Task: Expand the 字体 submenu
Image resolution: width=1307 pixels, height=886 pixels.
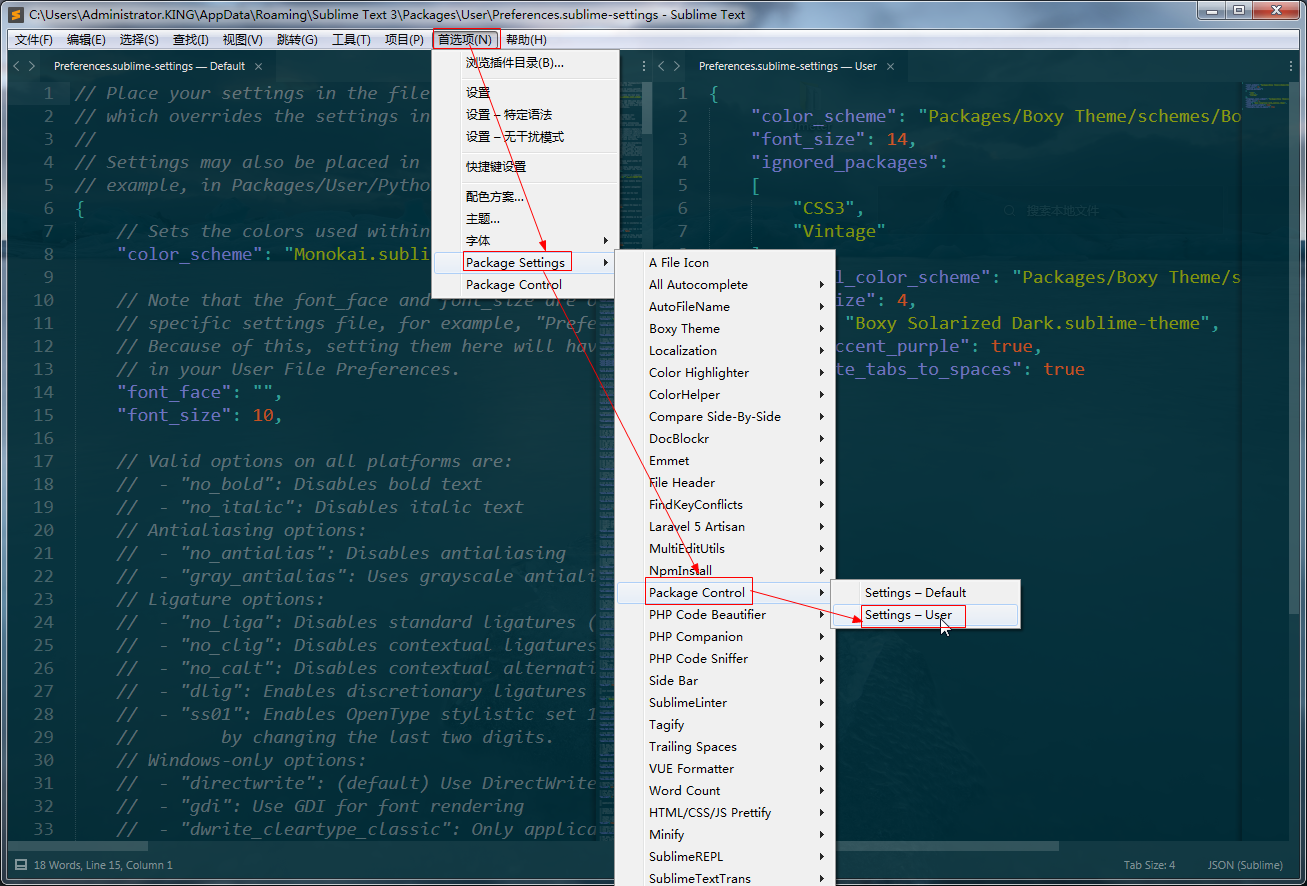Action: pos(526,240)
